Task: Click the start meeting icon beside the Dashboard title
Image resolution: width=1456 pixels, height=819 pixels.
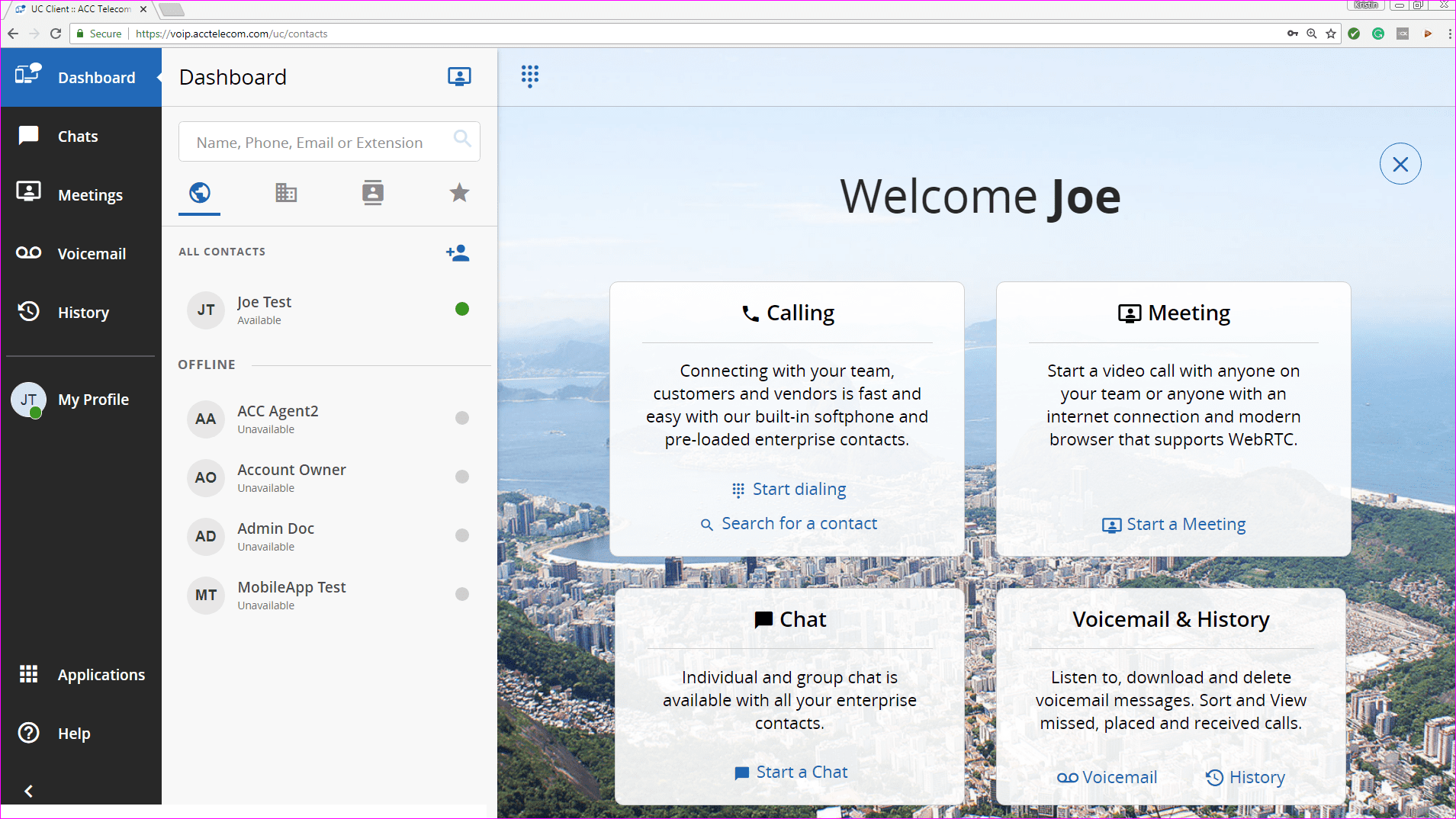Action: point(459,77)
